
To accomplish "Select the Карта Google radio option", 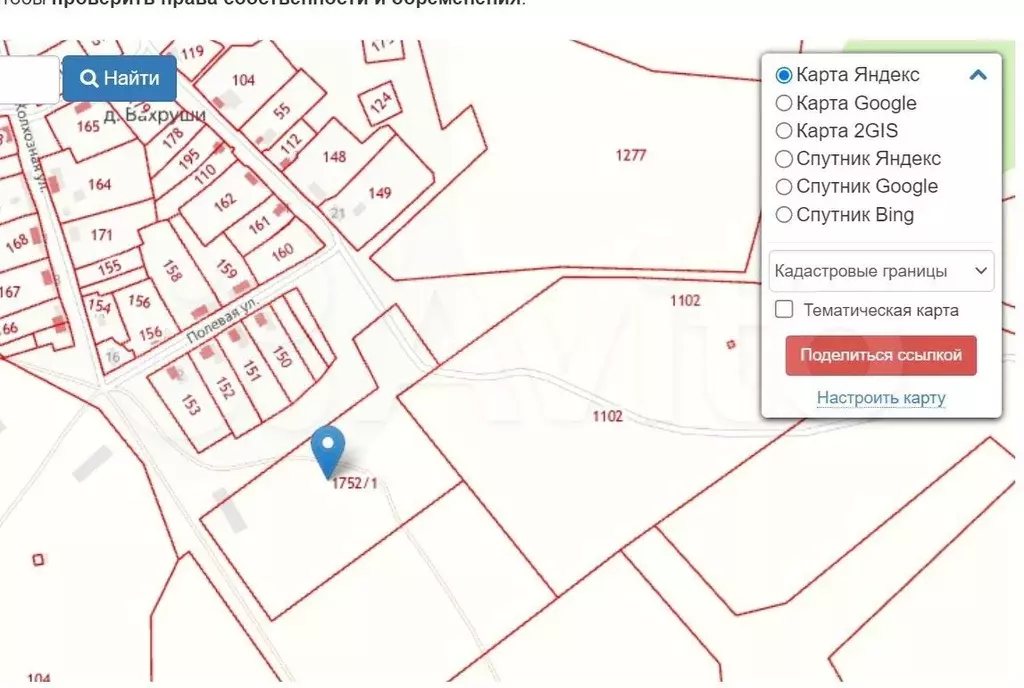I will coord(784,103).
